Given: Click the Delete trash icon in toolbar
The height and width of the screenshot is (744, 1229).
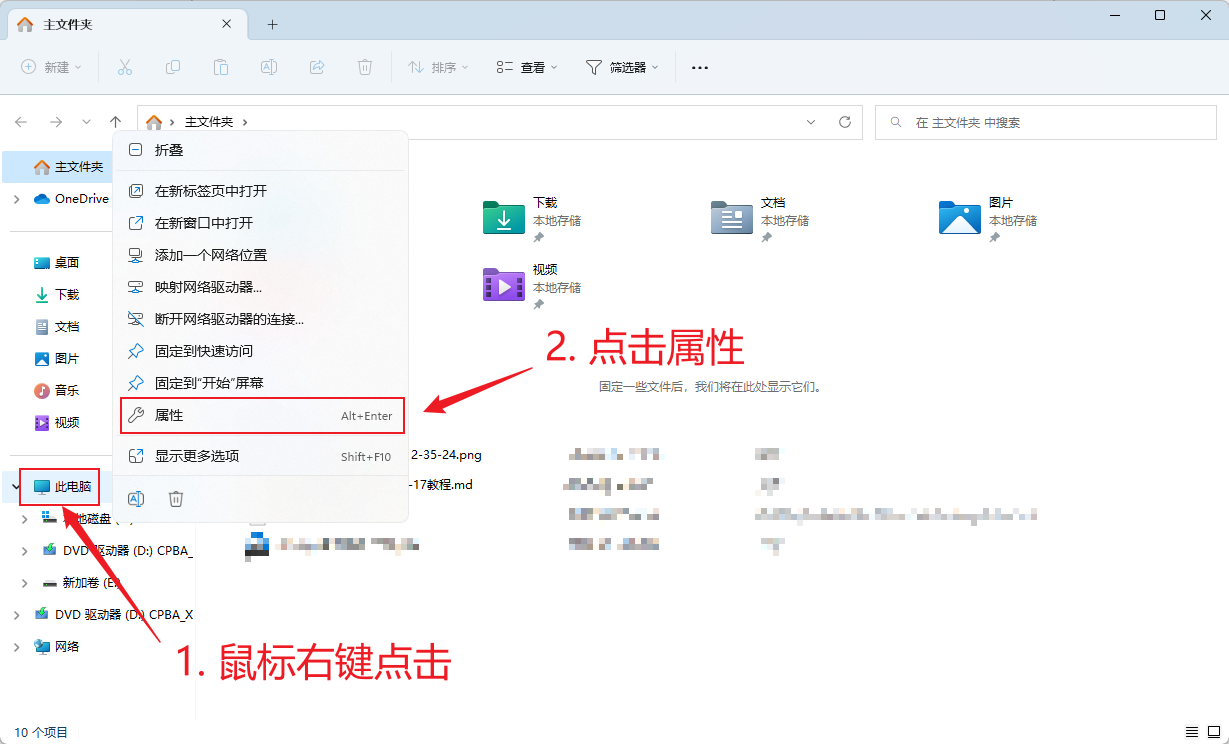Looking at the screenshot, I should [x=365, y=67].
